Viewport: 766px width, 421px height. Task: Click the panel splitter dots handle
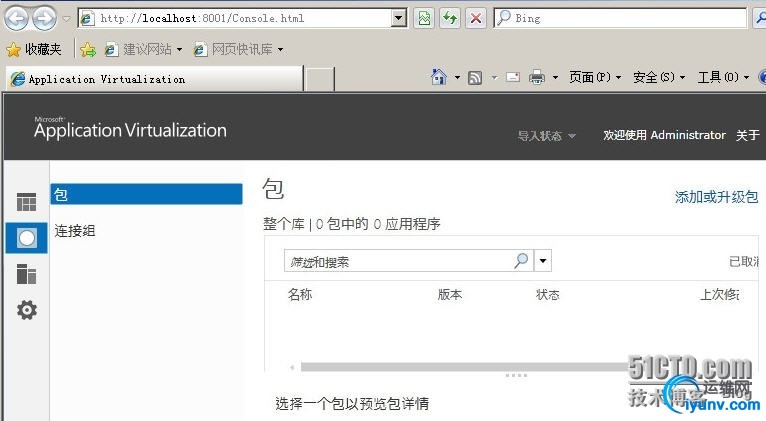(516, 376)
